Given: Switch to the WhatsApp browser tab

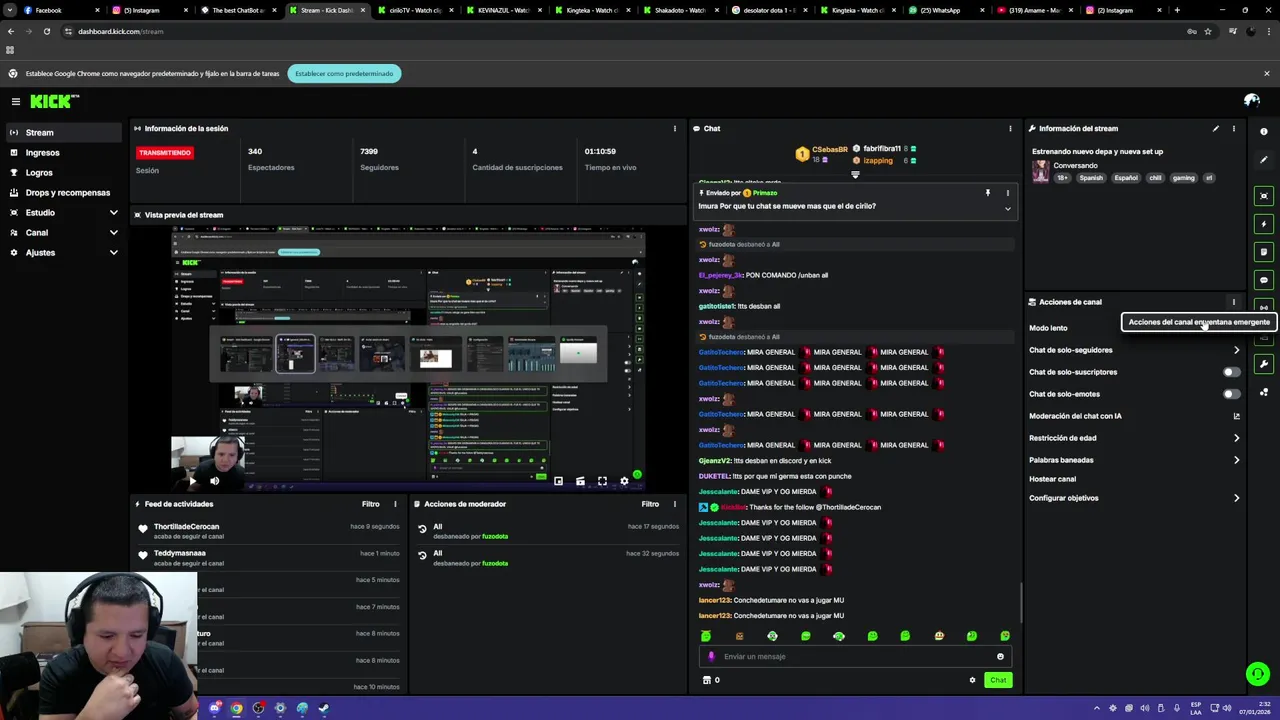Looking at the screenshot, I should coord(945,10).
